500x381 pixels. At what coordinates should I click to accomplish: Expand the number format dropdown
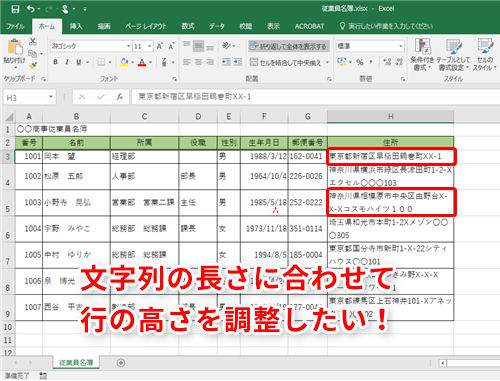(401, 46)
